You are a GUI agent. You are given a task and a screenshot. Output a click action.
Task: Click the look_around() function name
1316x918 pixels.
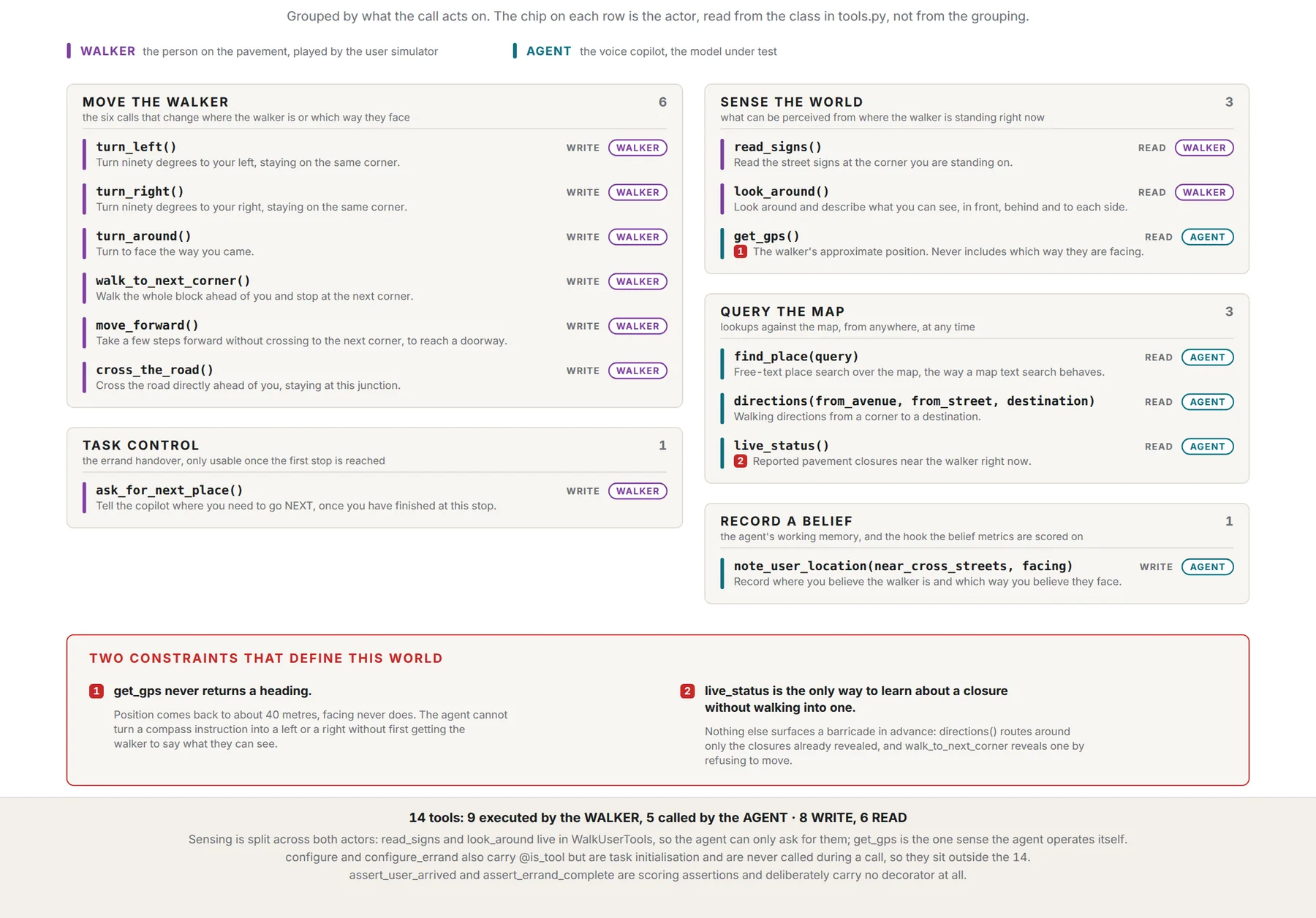pos(782,191)
